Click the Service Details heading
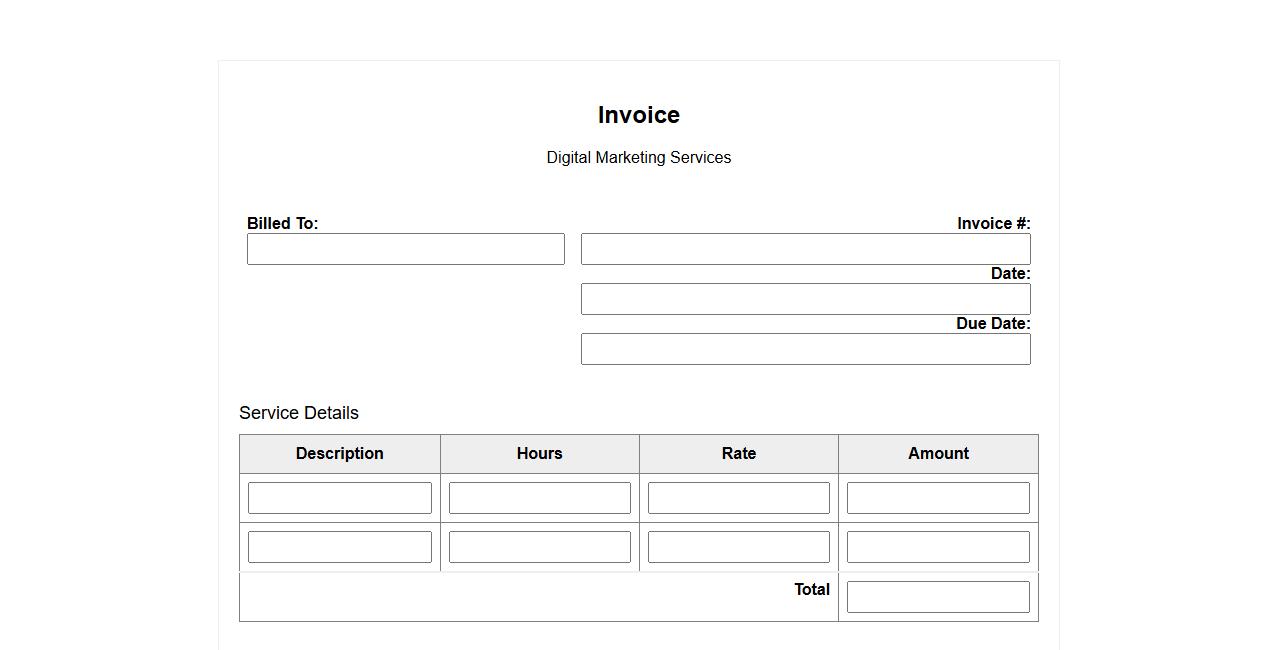The image size is (1278, 650). (299, 413)
